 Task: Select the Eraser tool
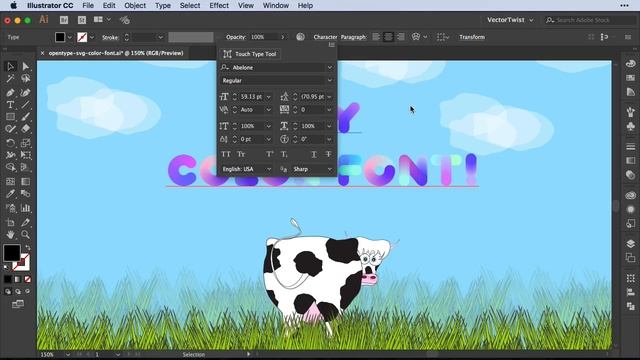click(x=25, y=129)
